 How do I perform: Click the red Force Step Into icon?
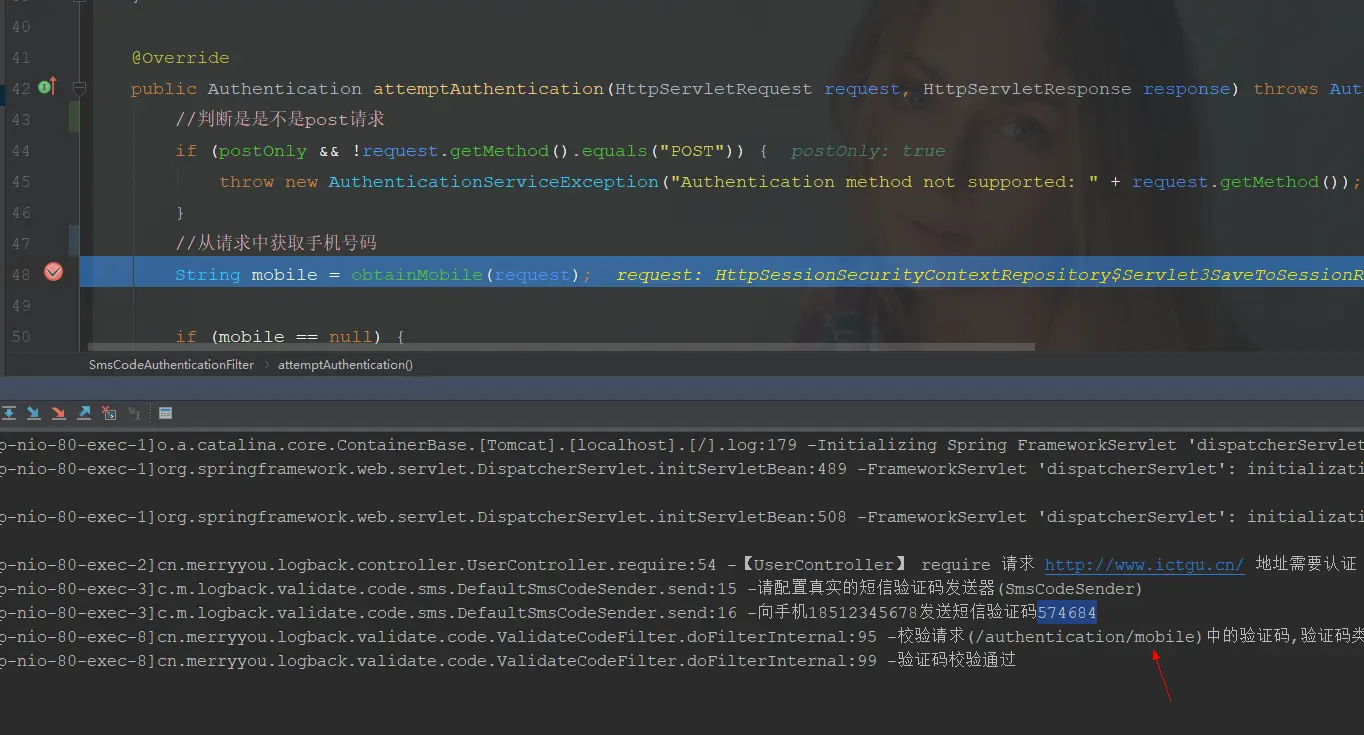tap(59, 412)
